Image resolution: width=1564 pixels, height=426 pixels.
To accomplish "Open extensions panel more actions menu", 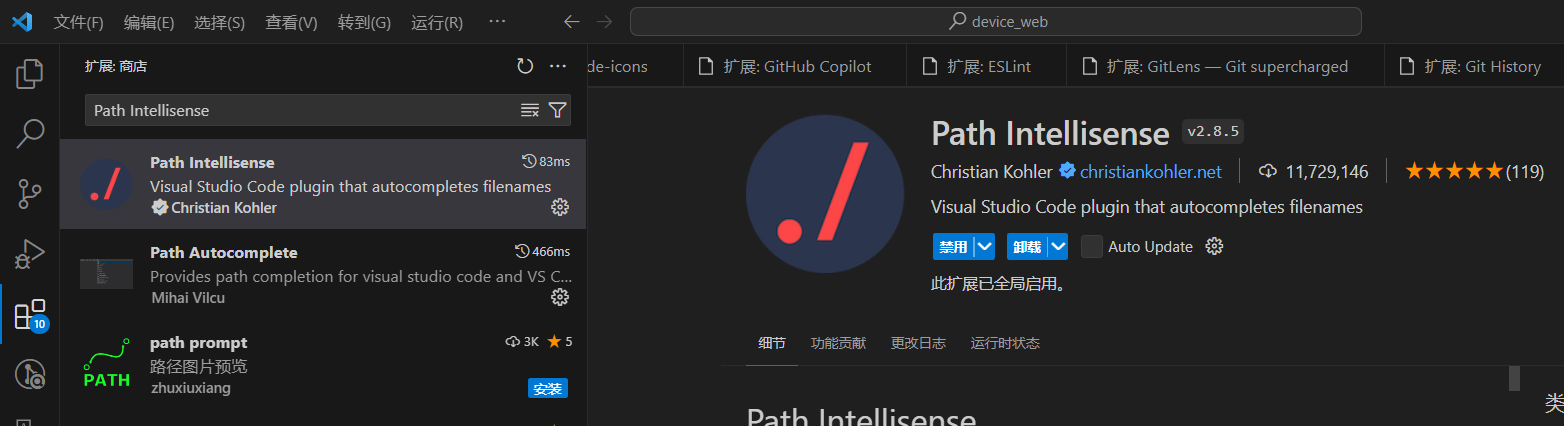I will click(x=558, y=66).
